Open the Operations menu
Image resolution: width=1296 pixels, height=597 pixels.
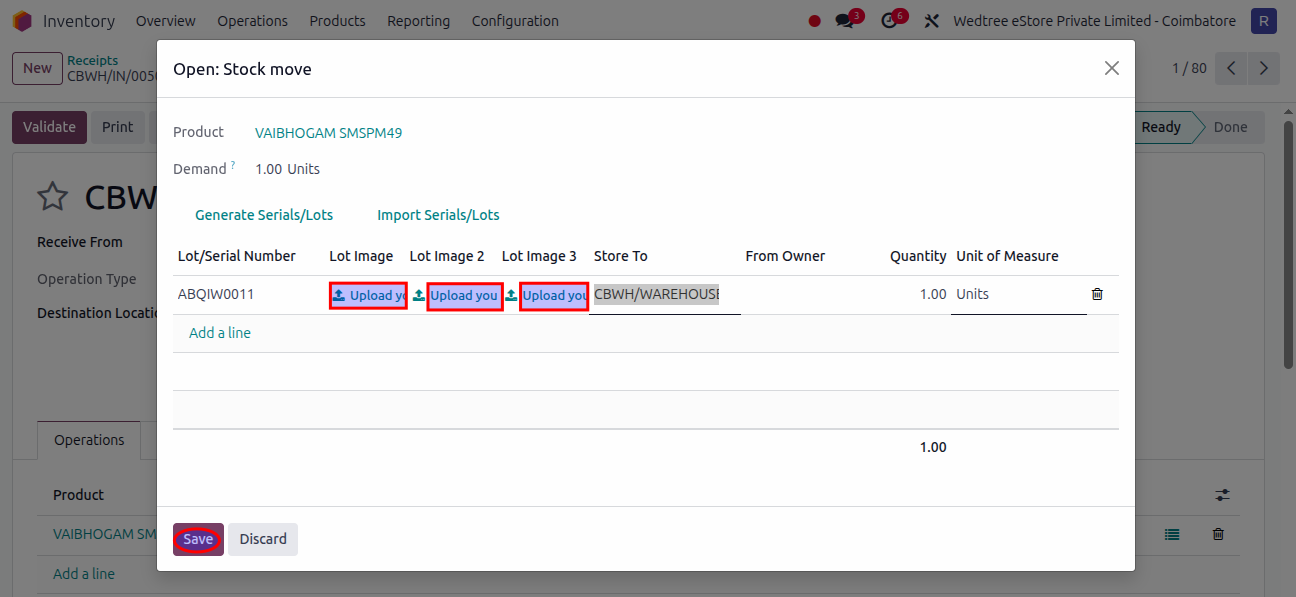252,21
